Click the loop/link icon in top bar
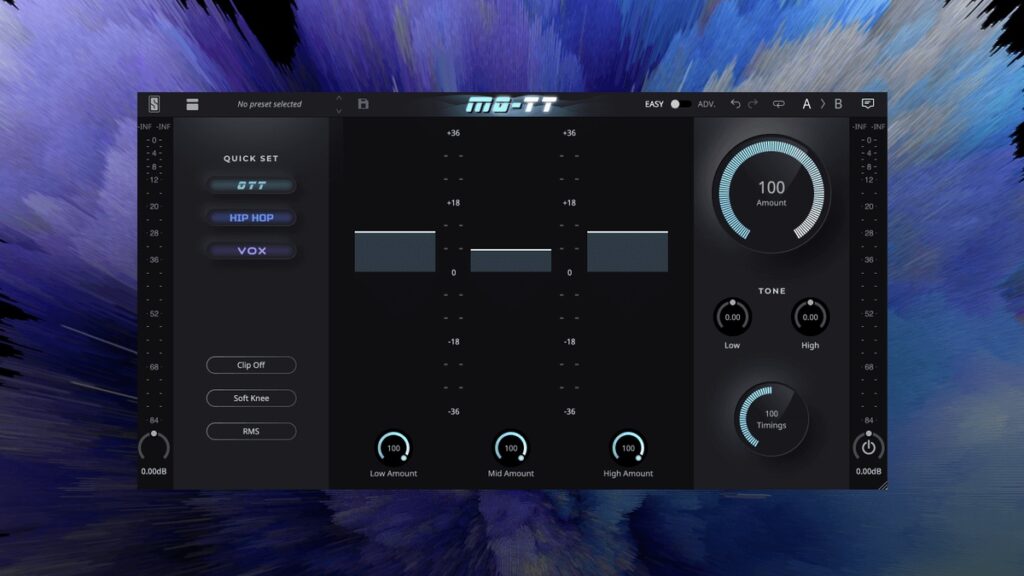 pos(778,104)
